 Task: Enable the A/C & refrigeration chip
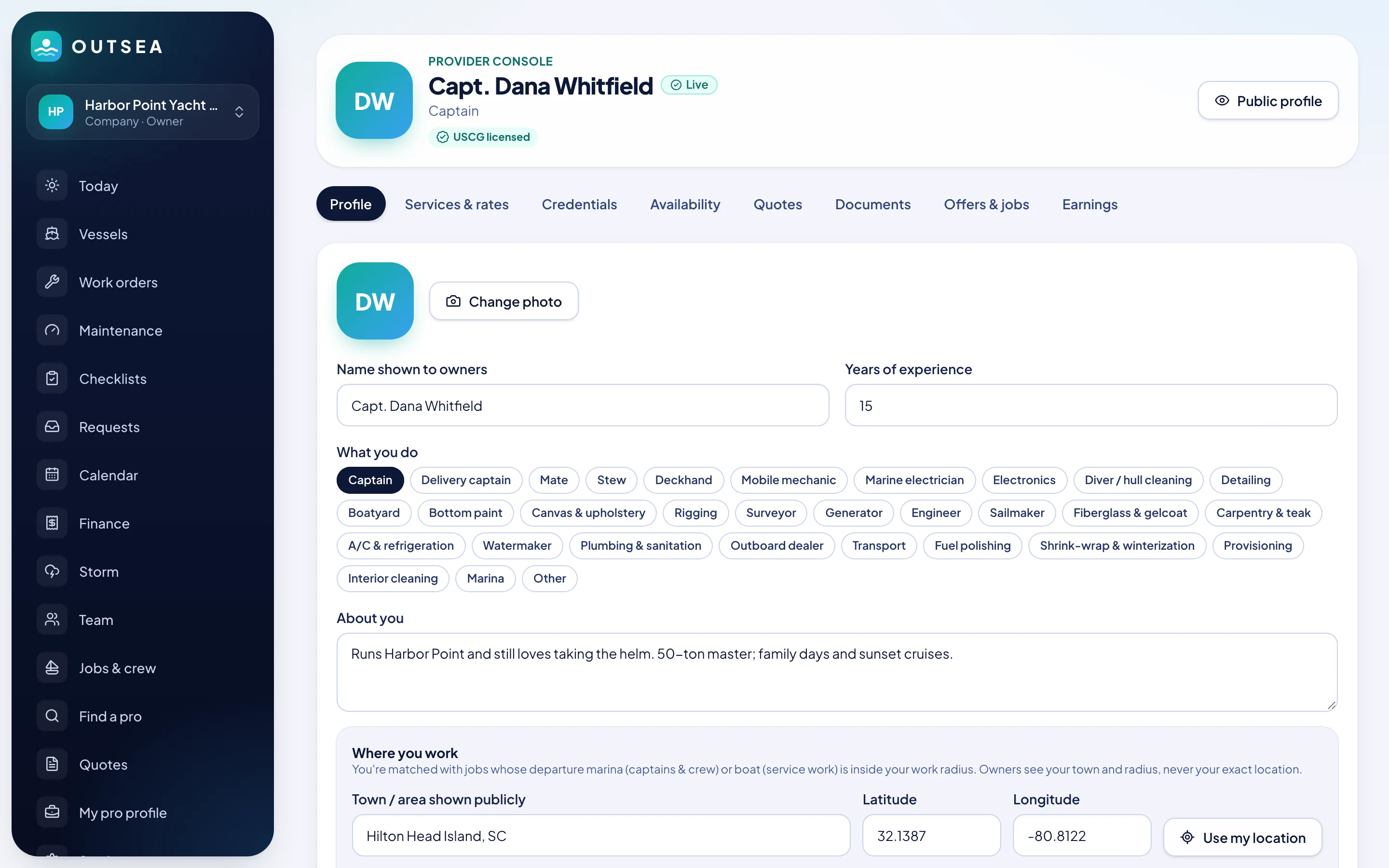click(x=401, y=545)
